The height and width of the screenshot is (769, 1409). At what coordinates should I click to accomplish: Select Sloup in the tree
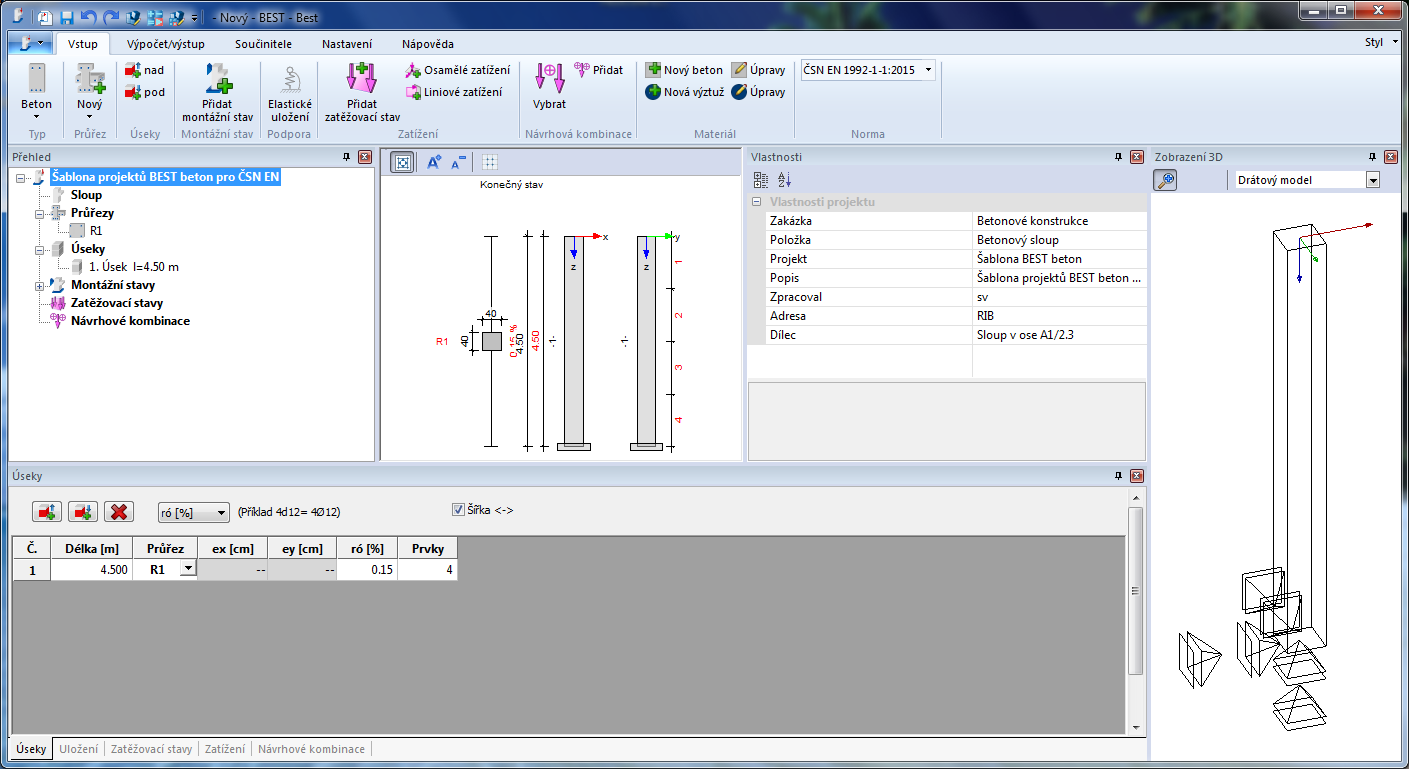point(86,195)
